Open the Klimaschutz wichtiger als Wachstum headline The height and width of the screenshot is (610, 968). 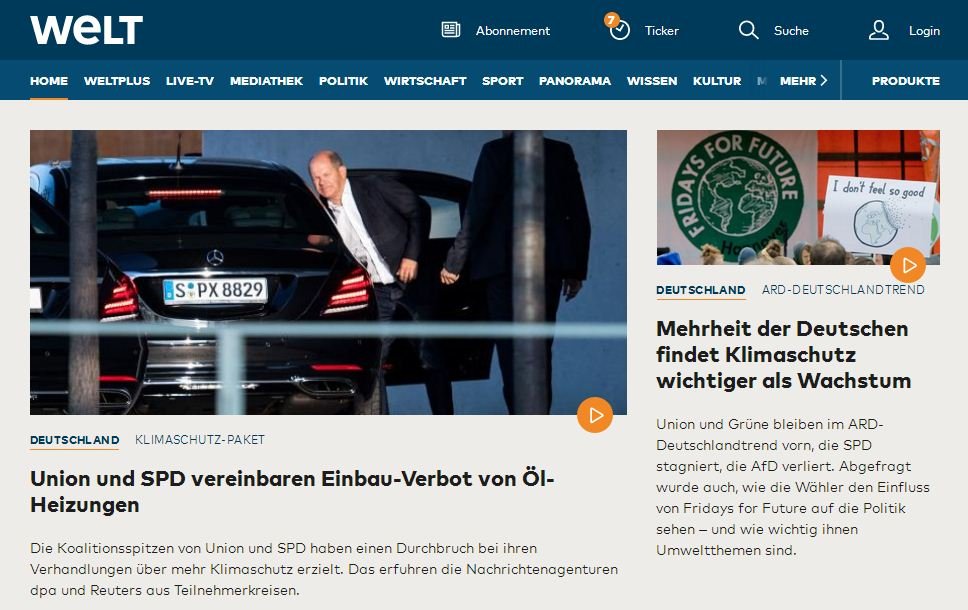click(783, 354)
